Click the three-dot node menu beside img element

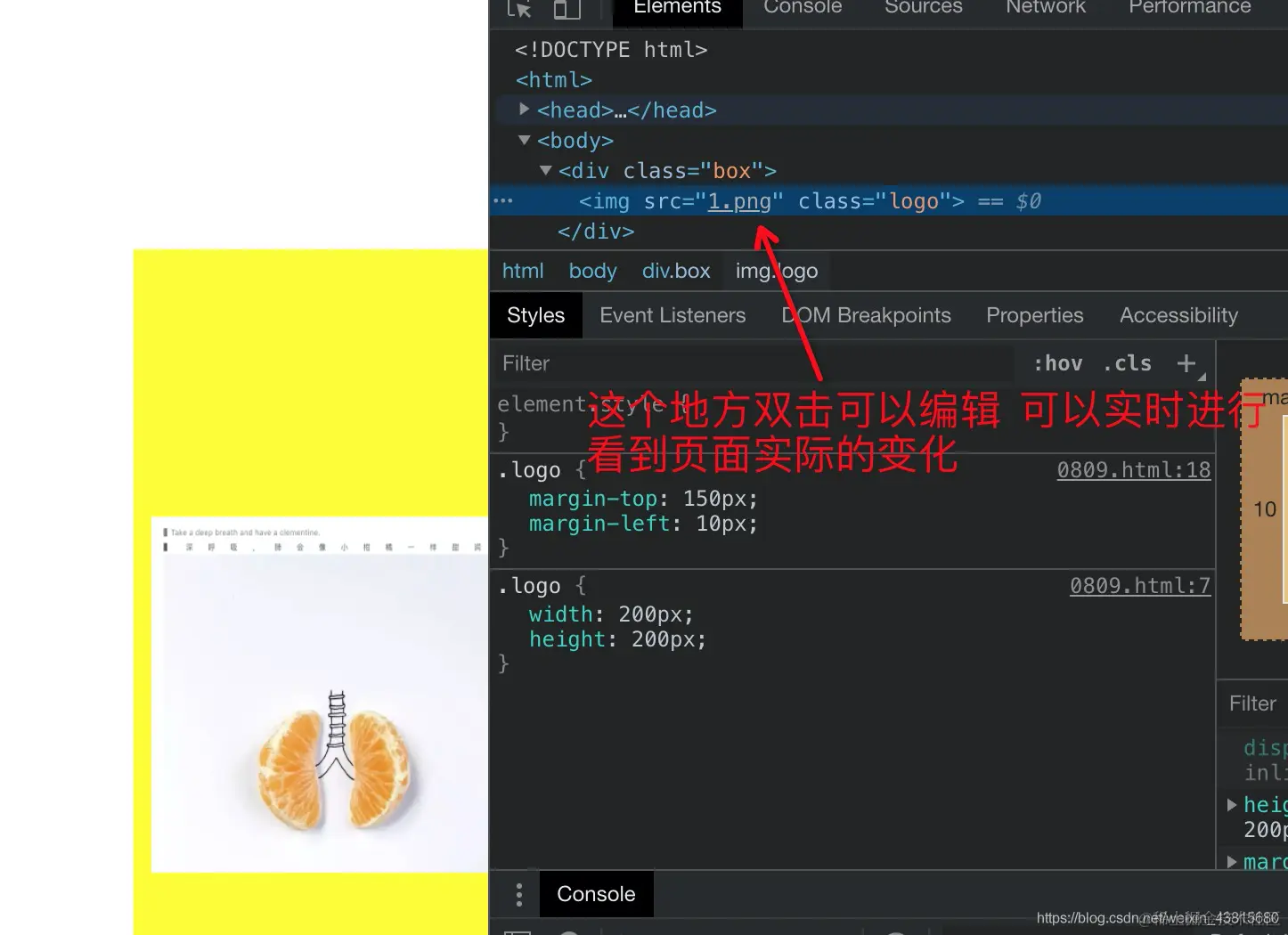point(502,200)
